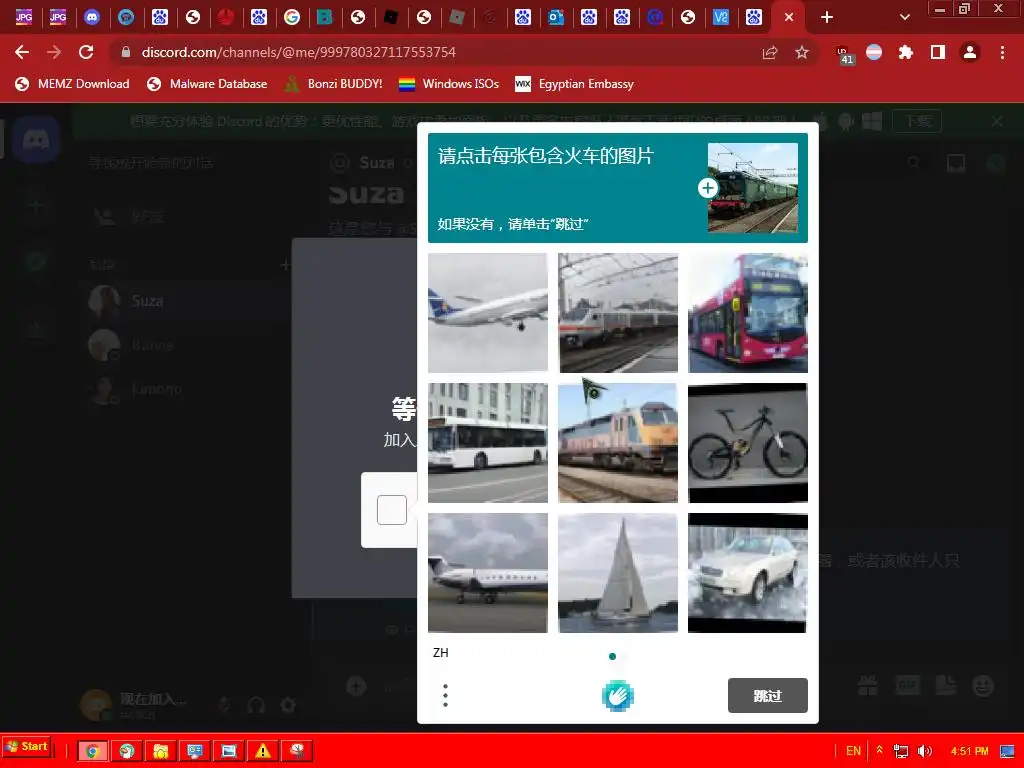Select the white airplane taking off image

pos(488,313)
